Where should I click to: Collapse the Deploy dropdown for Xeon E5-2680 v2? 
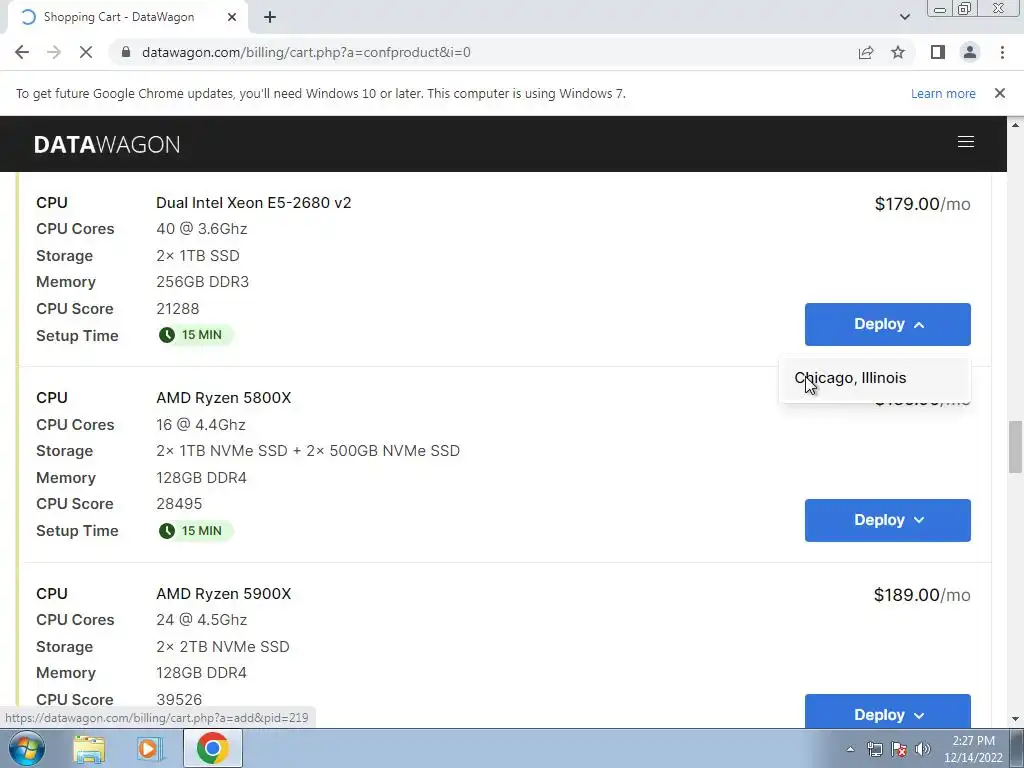tap(888, 325)
